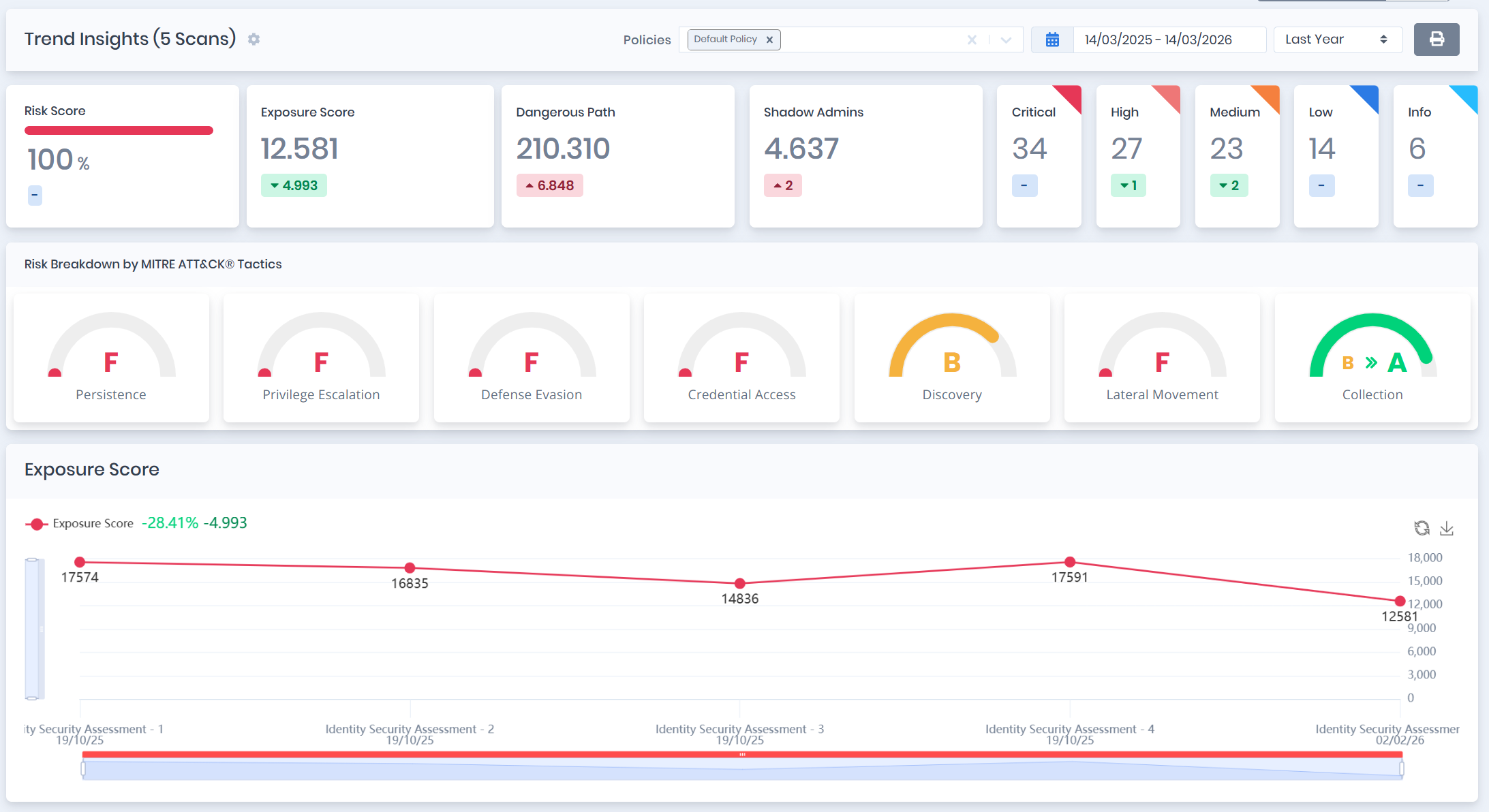Open the Trend Insights settings gear
Image resolution: width=1489 pixels, height=812 pixels.
[x=253, y=39]
